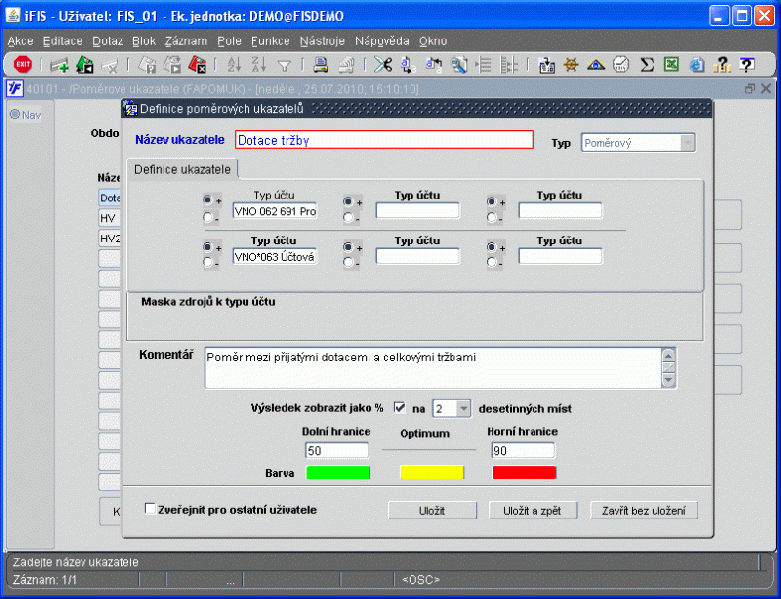781x599 pixels.
Task: Click the sigma sum icon
Action: 647,65
